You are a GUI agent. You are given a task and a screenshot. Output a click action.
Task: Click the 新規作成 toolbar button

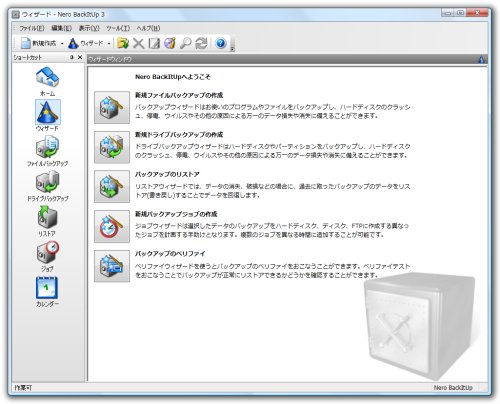pyautogui.click(x=39, y=43)
